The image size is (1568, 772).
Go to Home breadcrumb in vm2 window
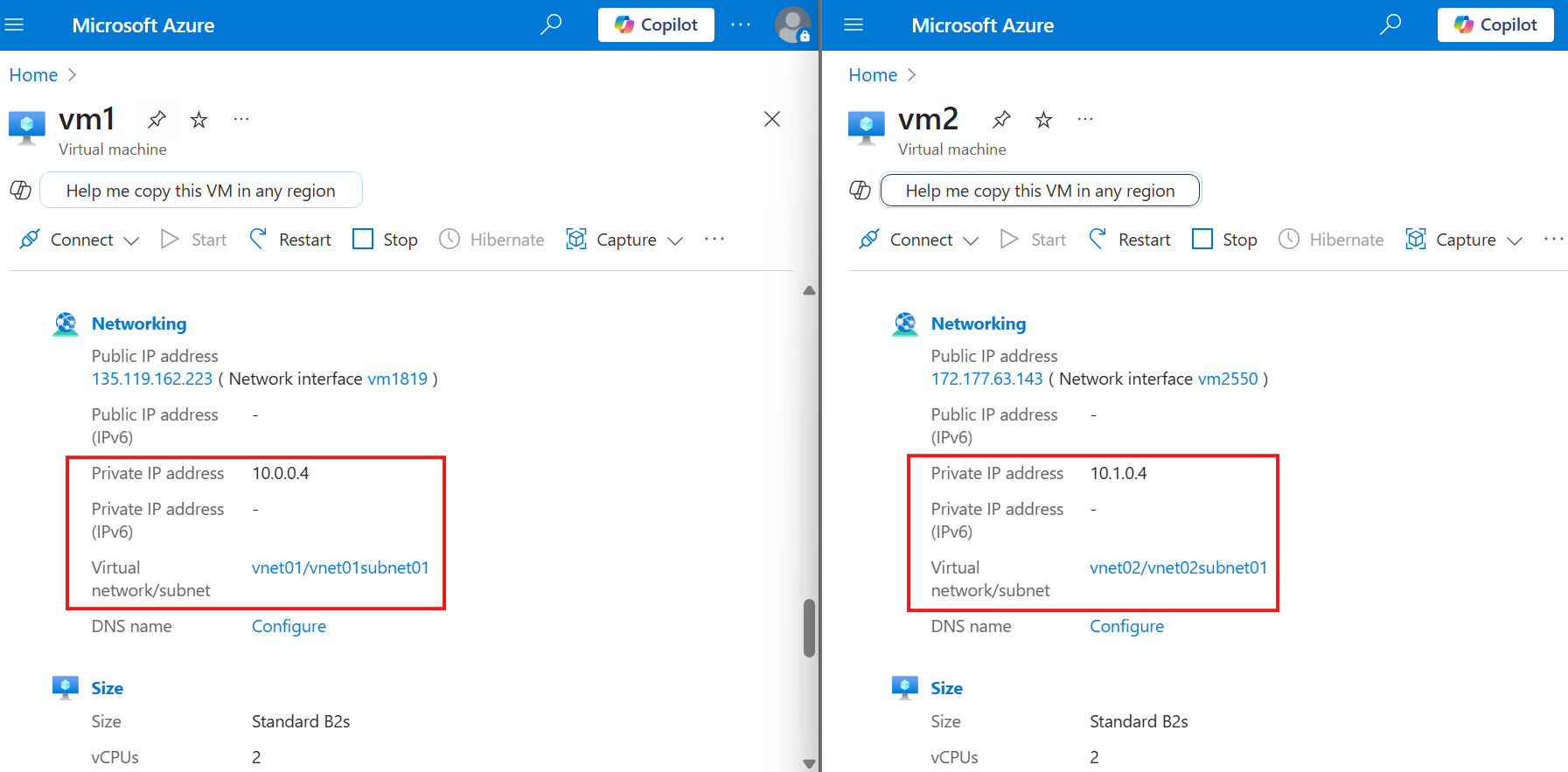click(x=873, y=75)
